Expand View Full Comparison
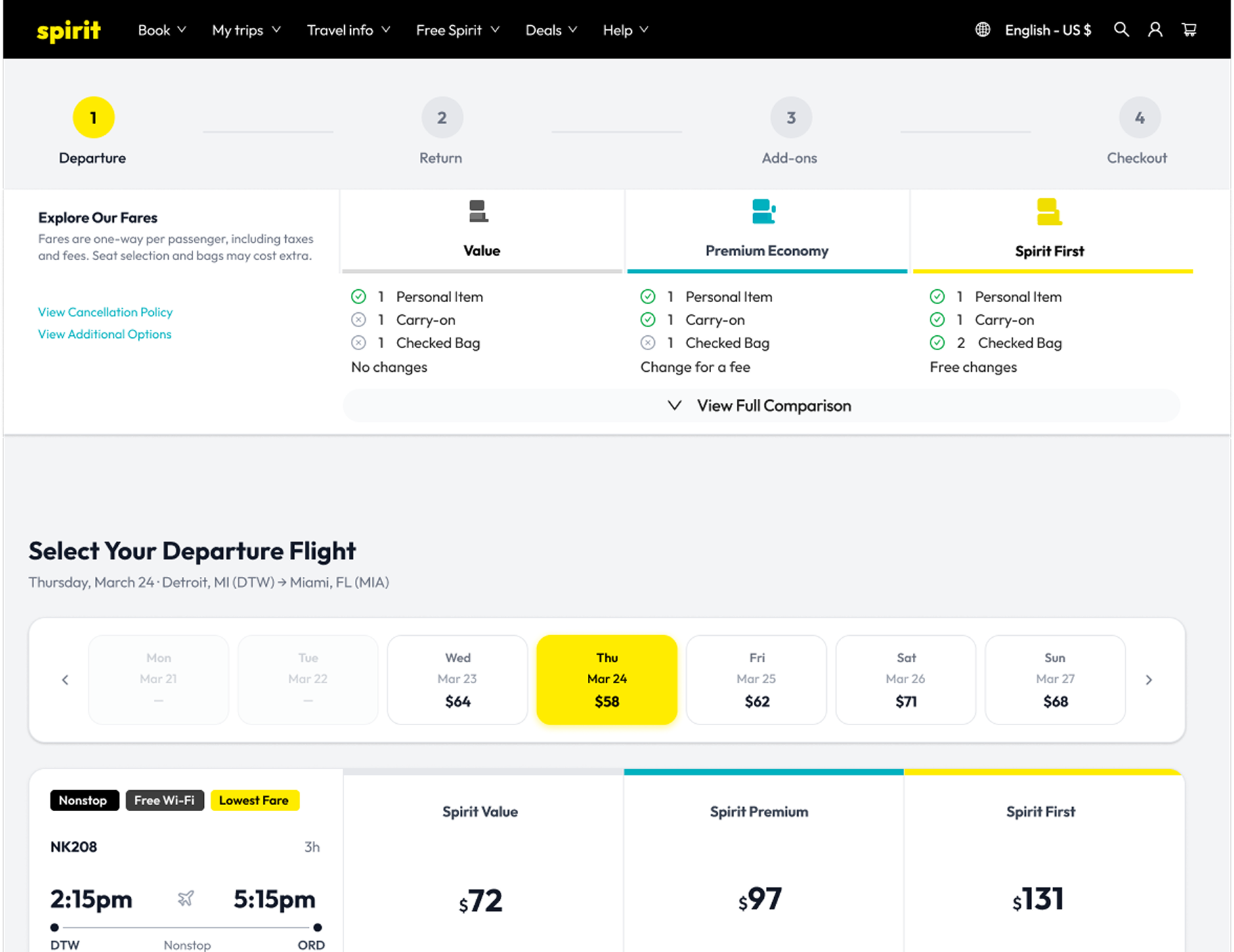The image size is (1234, 952). tap(761, 406)
